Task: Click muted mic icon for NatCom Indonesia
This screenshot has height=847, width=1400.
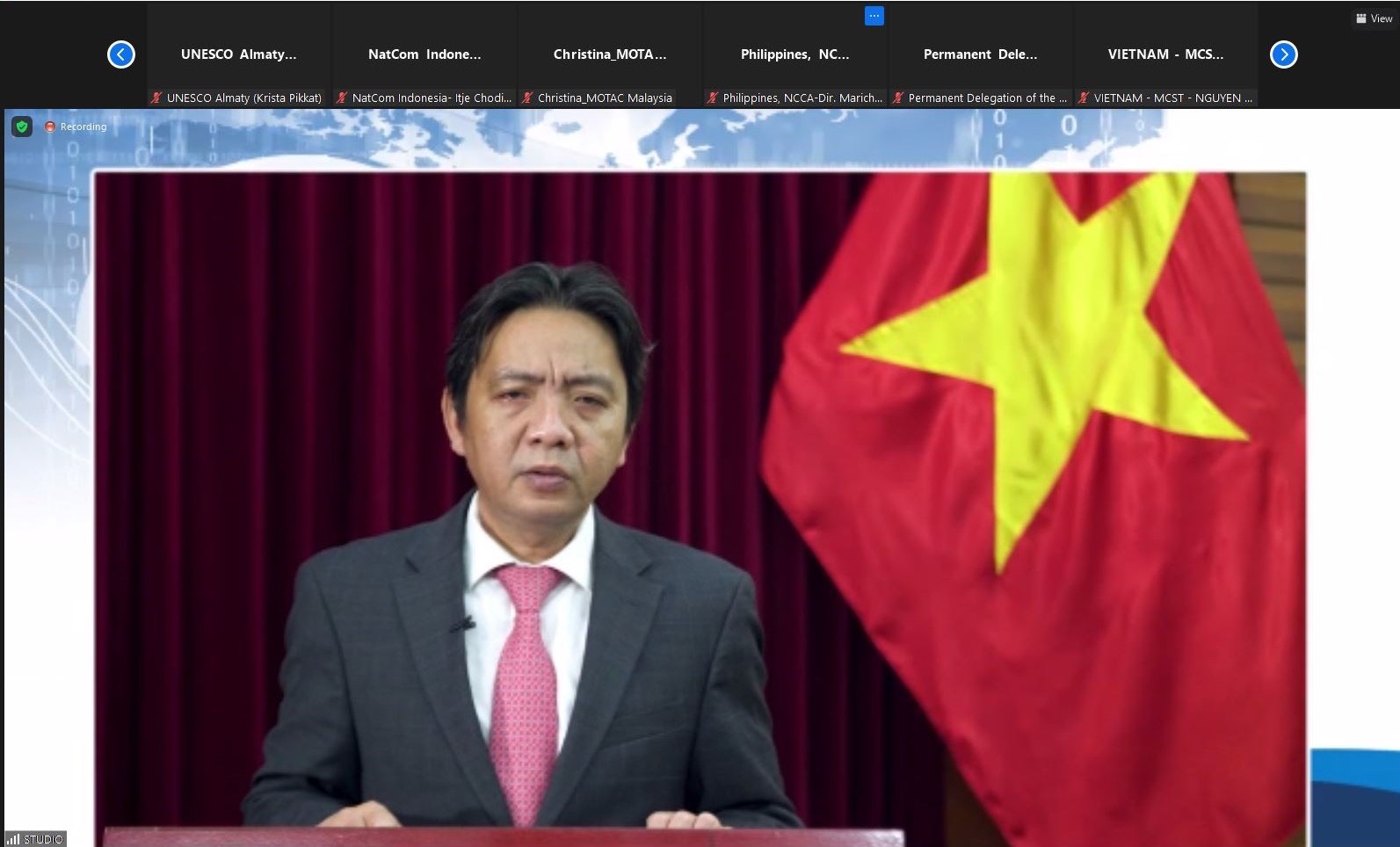Action: 342,98
